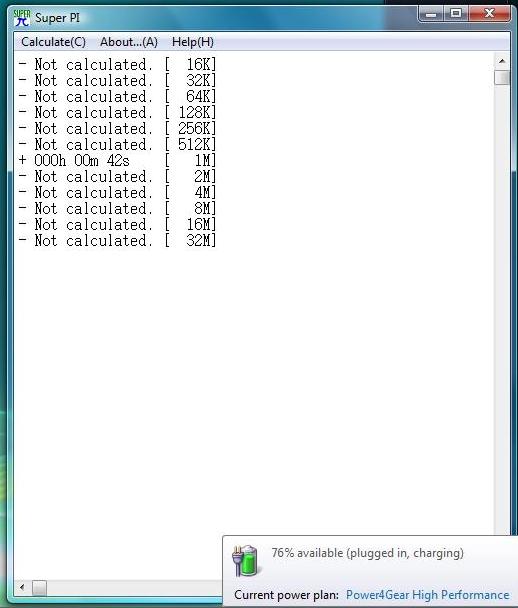Open Power4Gear High Performance power plan link
This screenshot has height=608, width=518.
pos(428,595)
